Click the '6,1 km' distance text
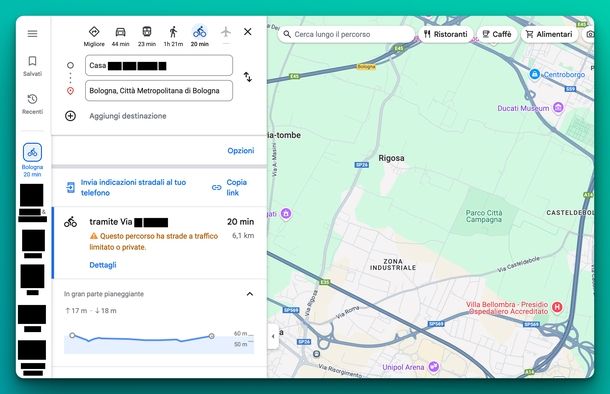610x394 pixels. (x=243, y=235)
